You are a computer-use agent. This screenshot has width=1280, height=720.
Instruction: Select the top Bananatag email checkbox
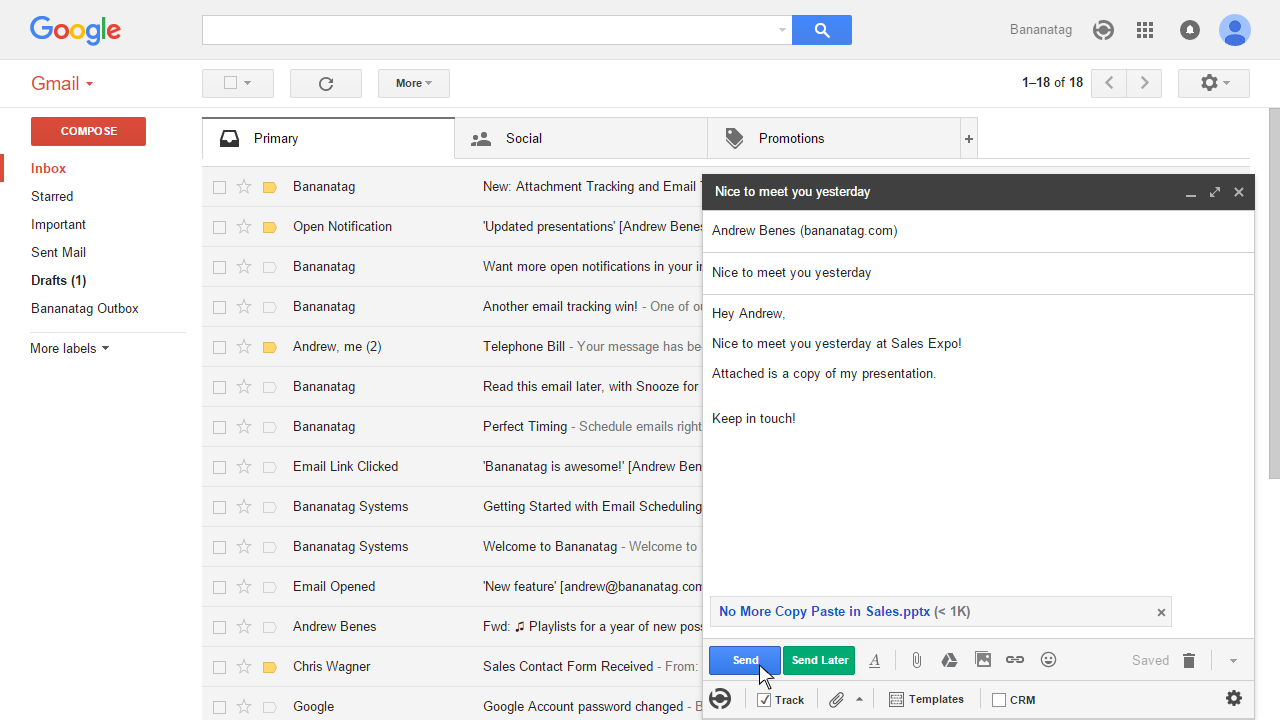coord(219,187)
